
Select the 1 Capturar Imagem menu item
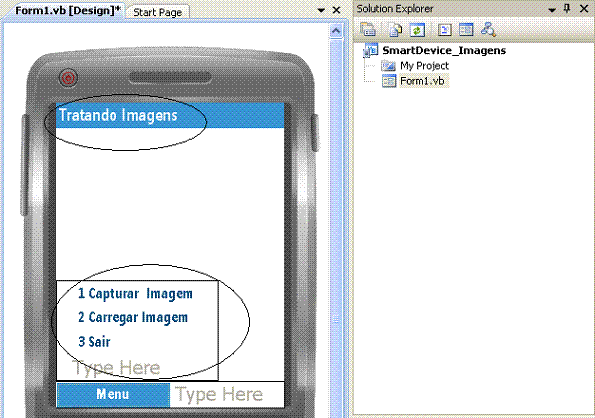coord(135,294)
